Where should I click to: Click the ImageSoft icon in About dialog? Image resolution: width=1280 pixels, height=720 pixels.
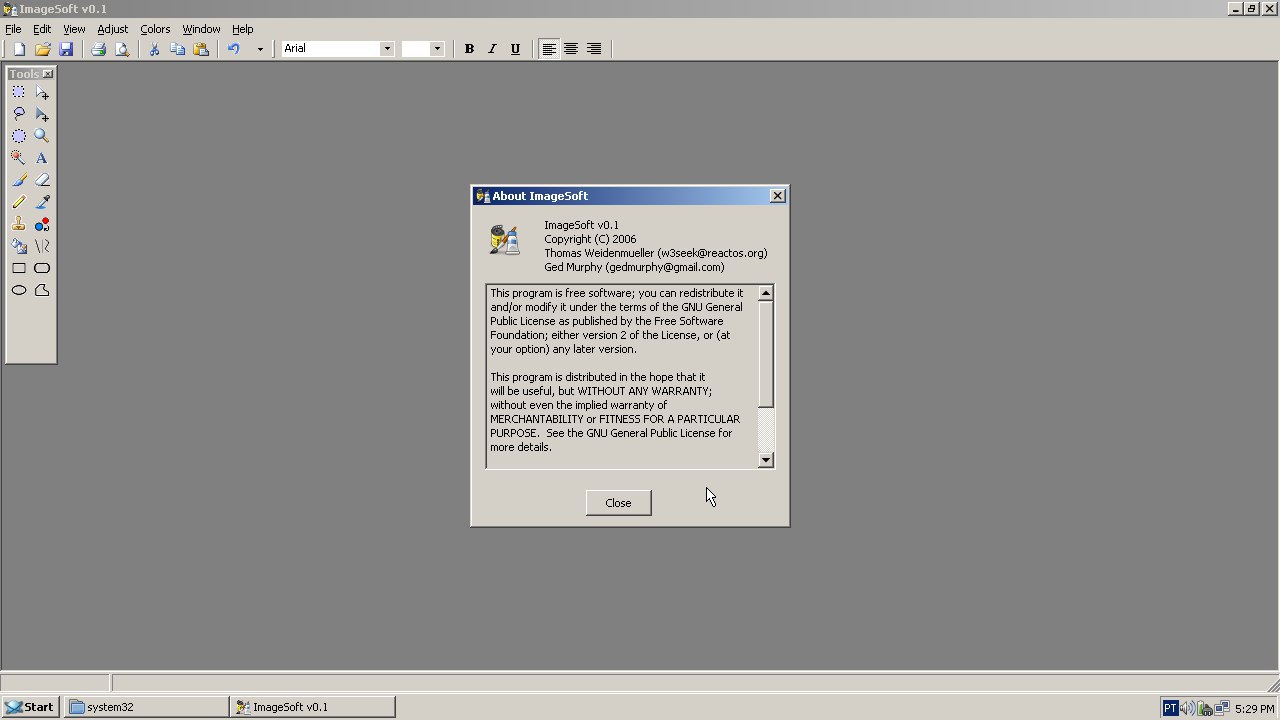click(505, 240)
